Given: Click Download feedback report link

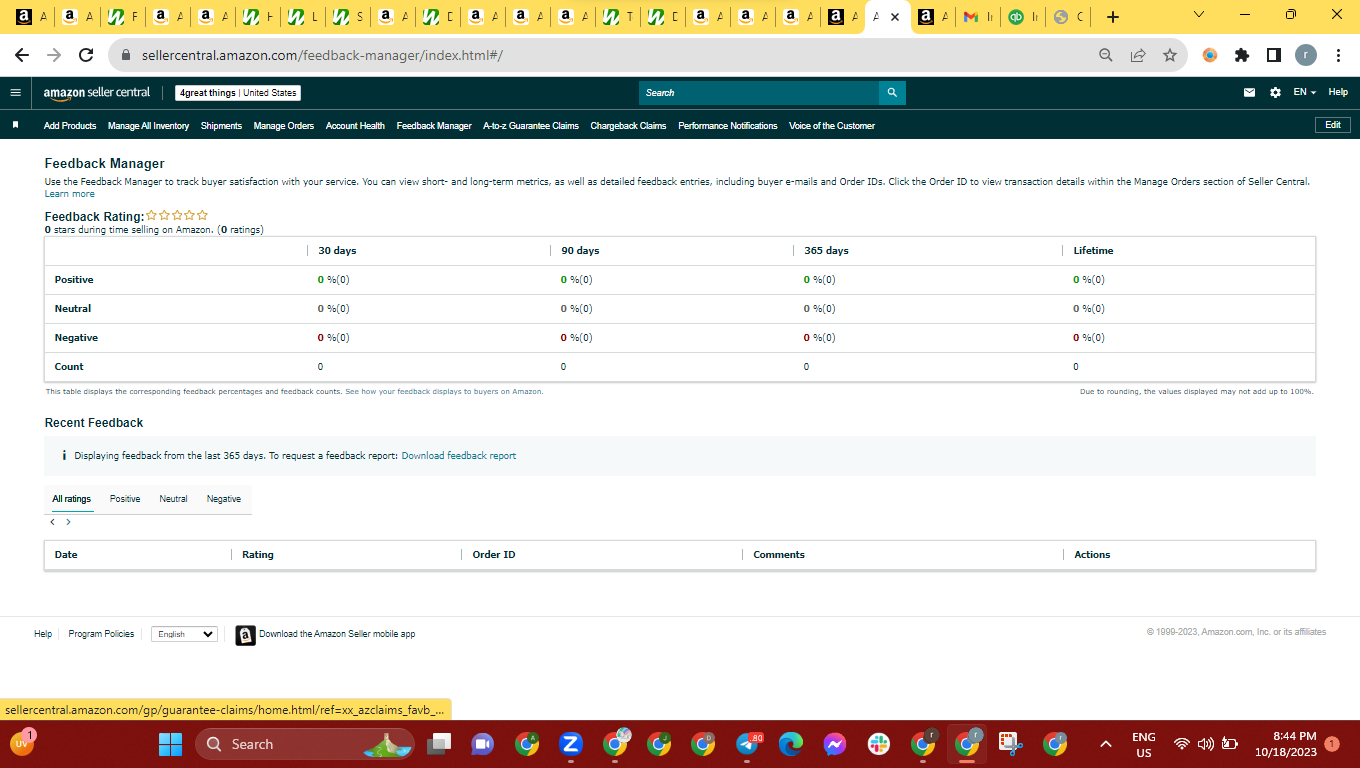Looking at the screenshot, I should tap(459, 456).
